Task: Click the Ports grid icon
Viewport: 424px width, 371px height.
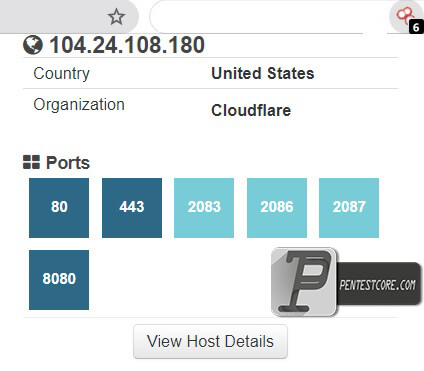Action: tap(31, 162)
